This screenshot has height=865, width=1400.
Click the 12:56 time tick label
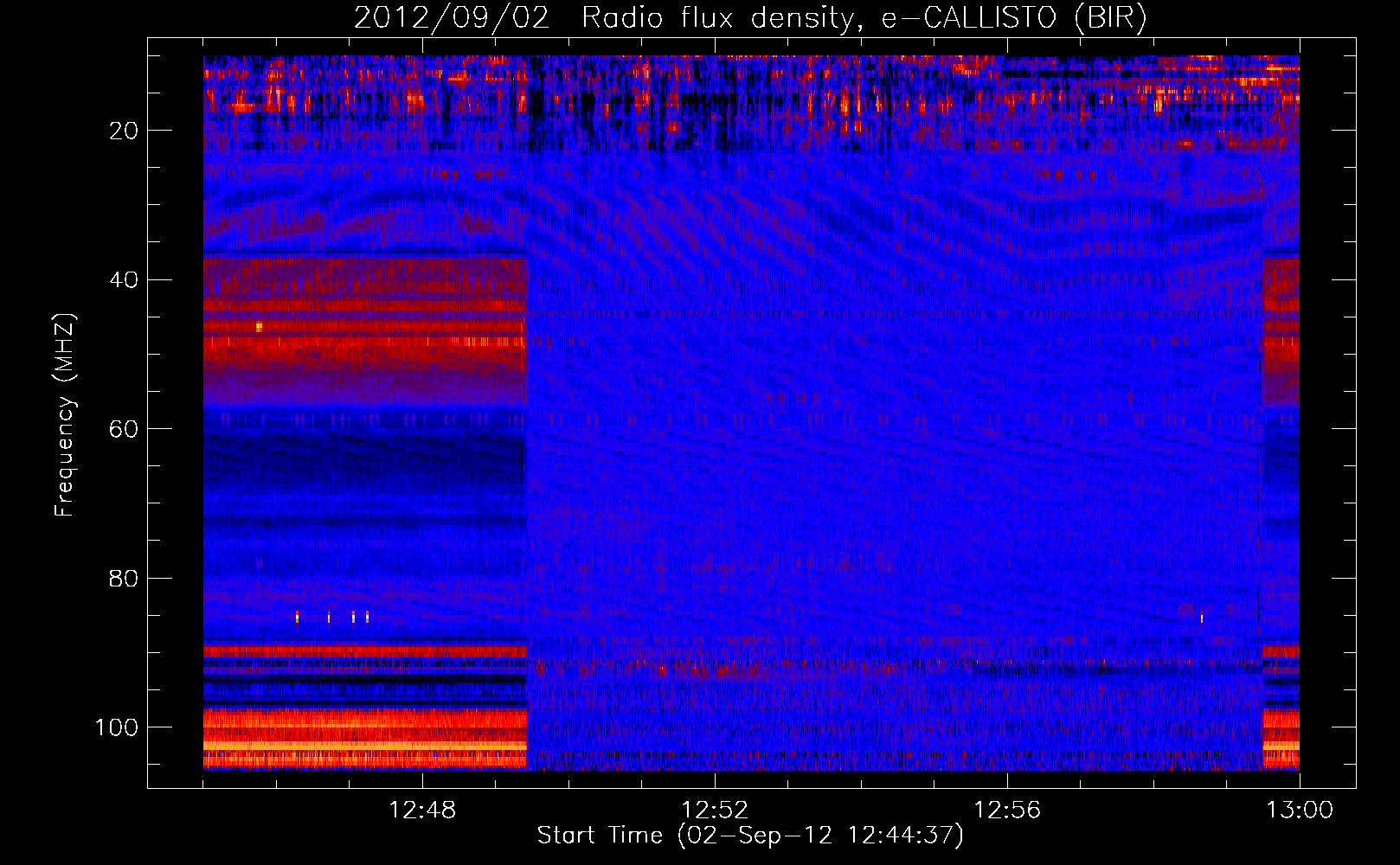[x=1007, y=811]
